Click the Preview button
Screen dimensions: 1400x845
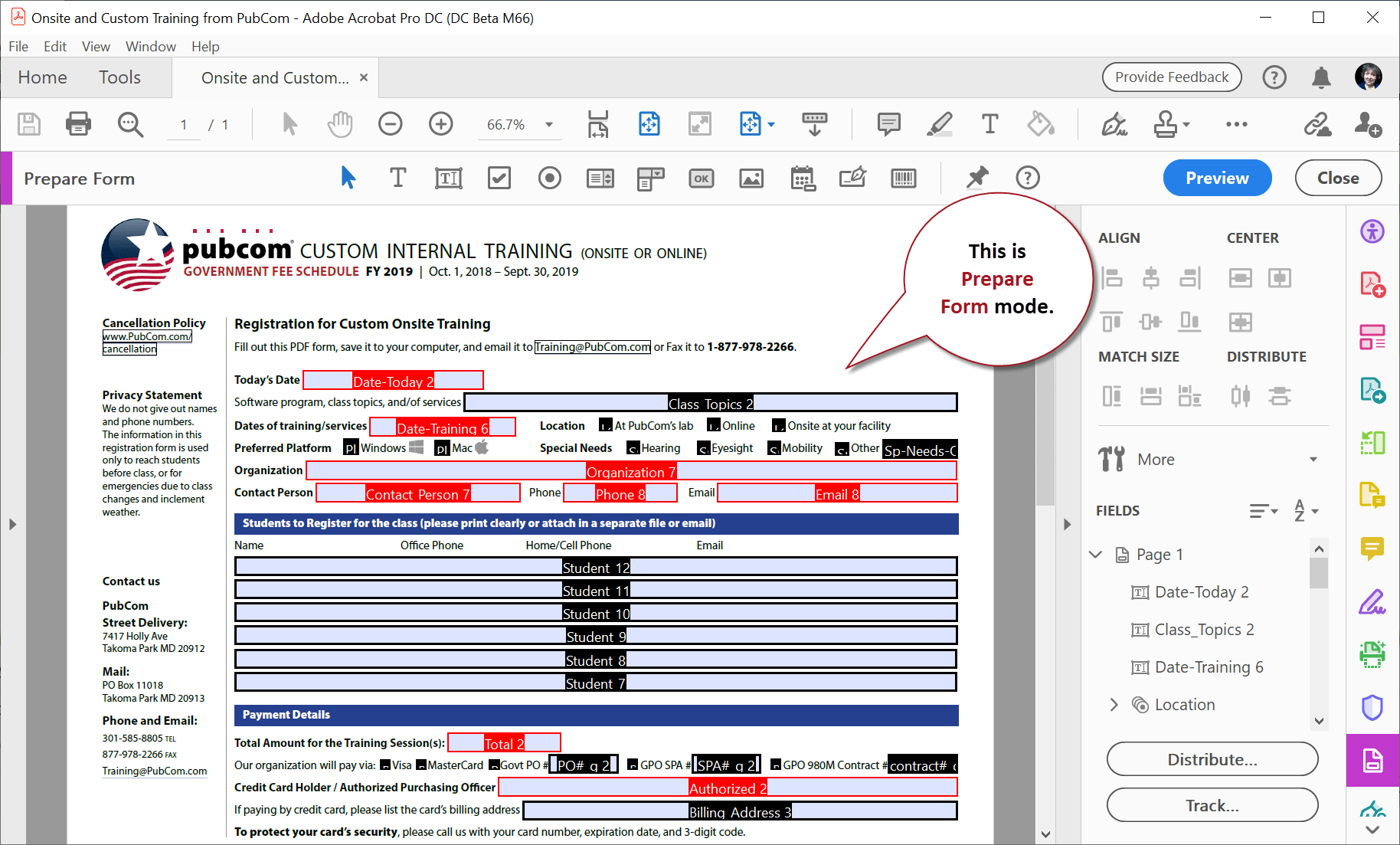coord(1217,178)
